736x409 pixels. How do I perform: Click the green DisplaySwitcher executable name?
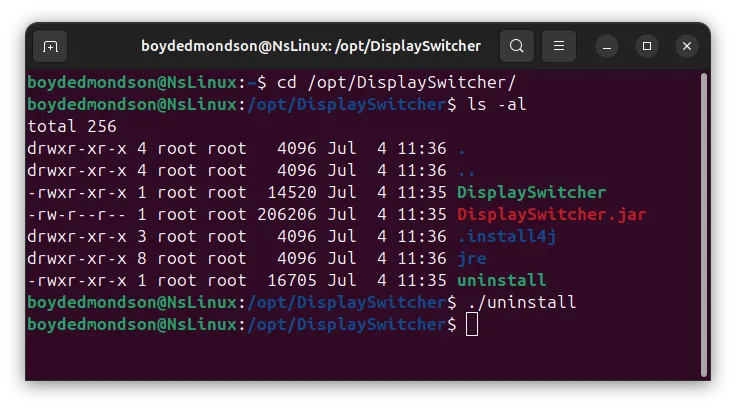(x=531, y=193)
